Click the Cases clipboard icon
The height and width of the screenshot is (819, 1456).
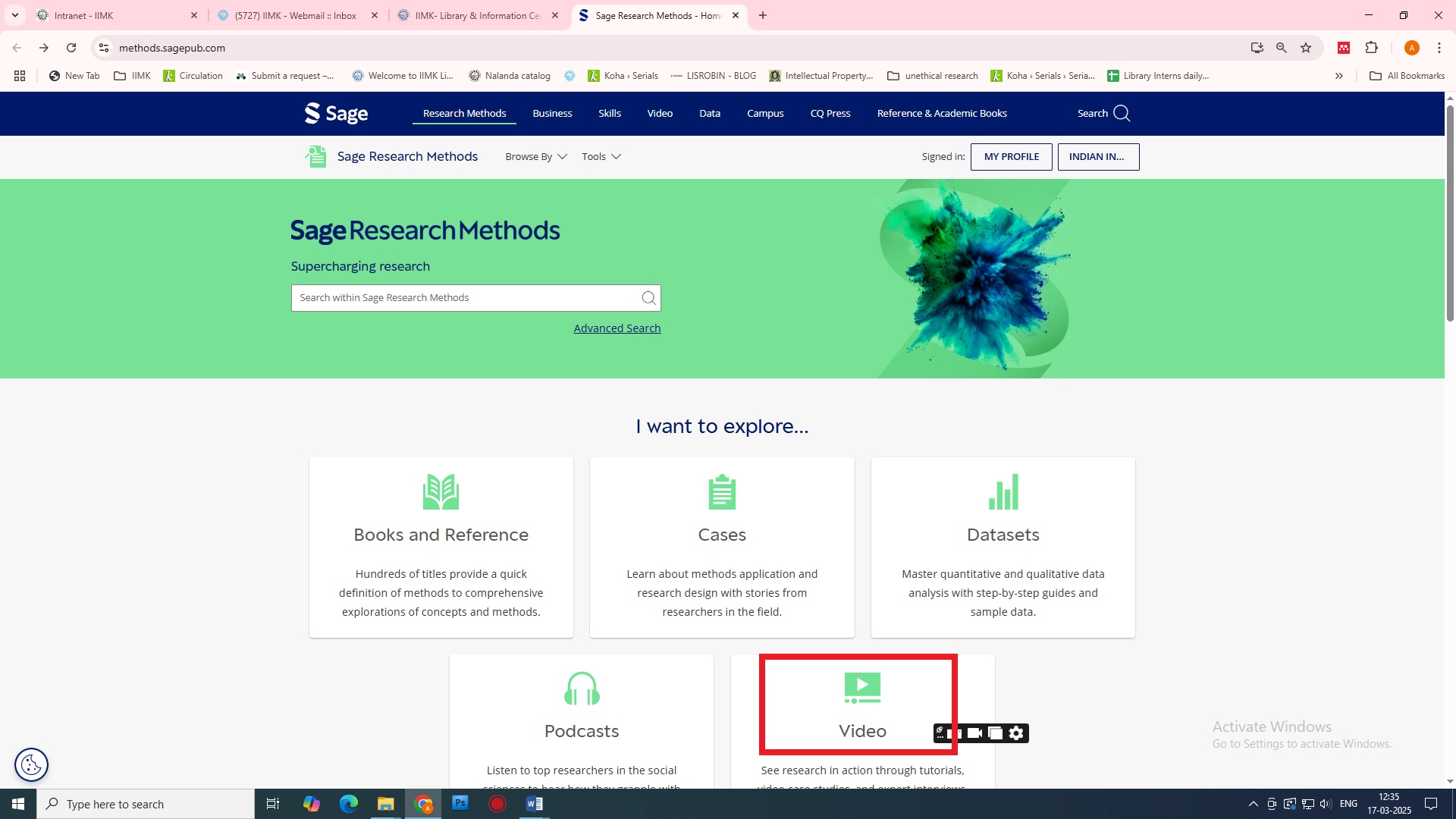click(x=721, y=492)
